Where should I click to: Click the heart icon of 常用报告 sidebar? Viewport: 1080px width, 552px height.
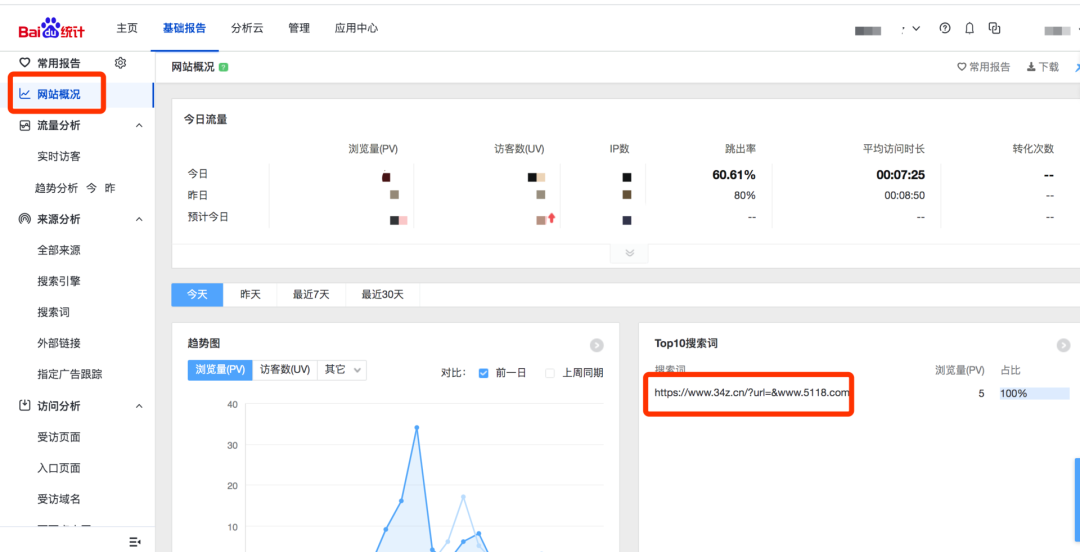(24, 63)
